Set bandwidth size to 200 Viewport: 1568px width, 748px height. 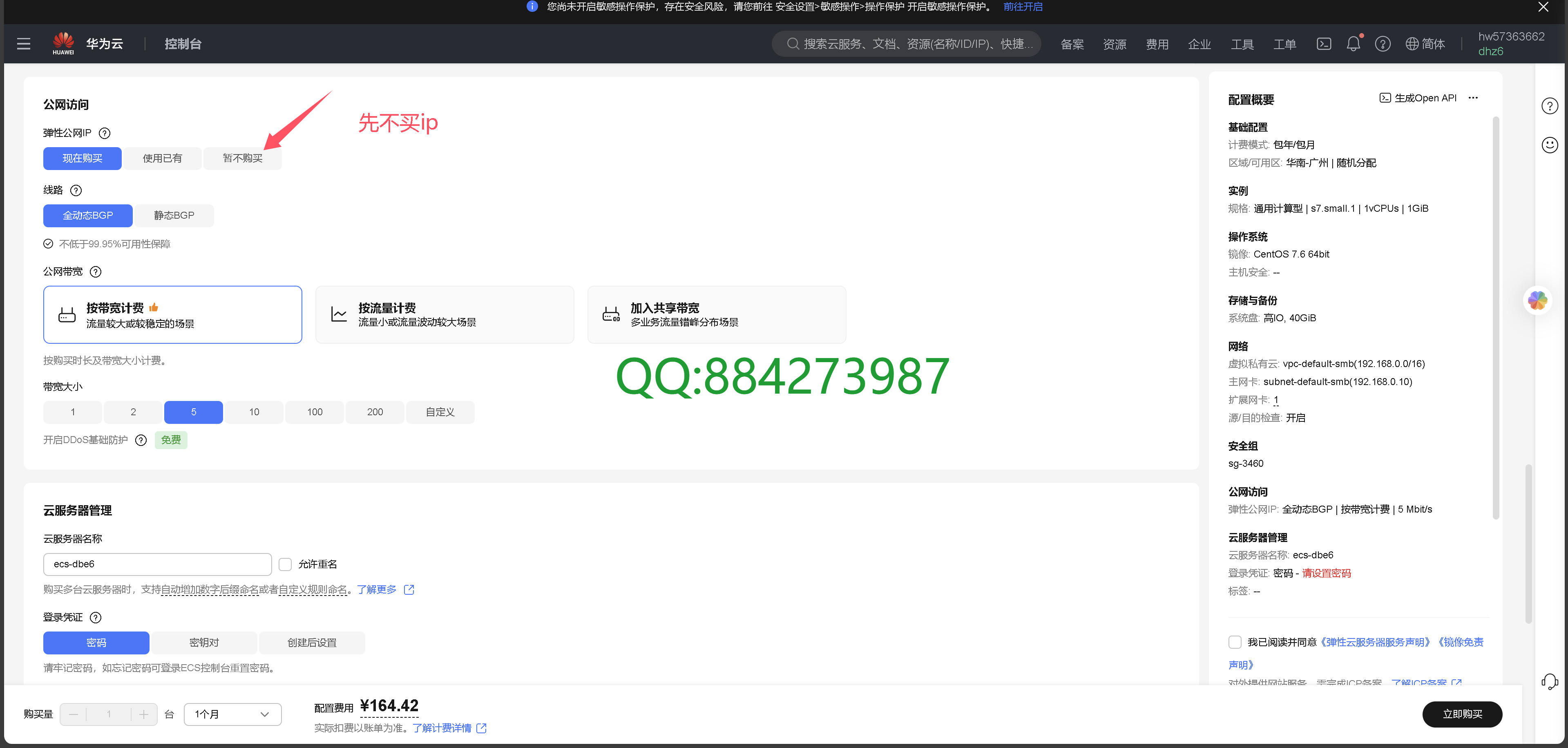click(375, 412)
